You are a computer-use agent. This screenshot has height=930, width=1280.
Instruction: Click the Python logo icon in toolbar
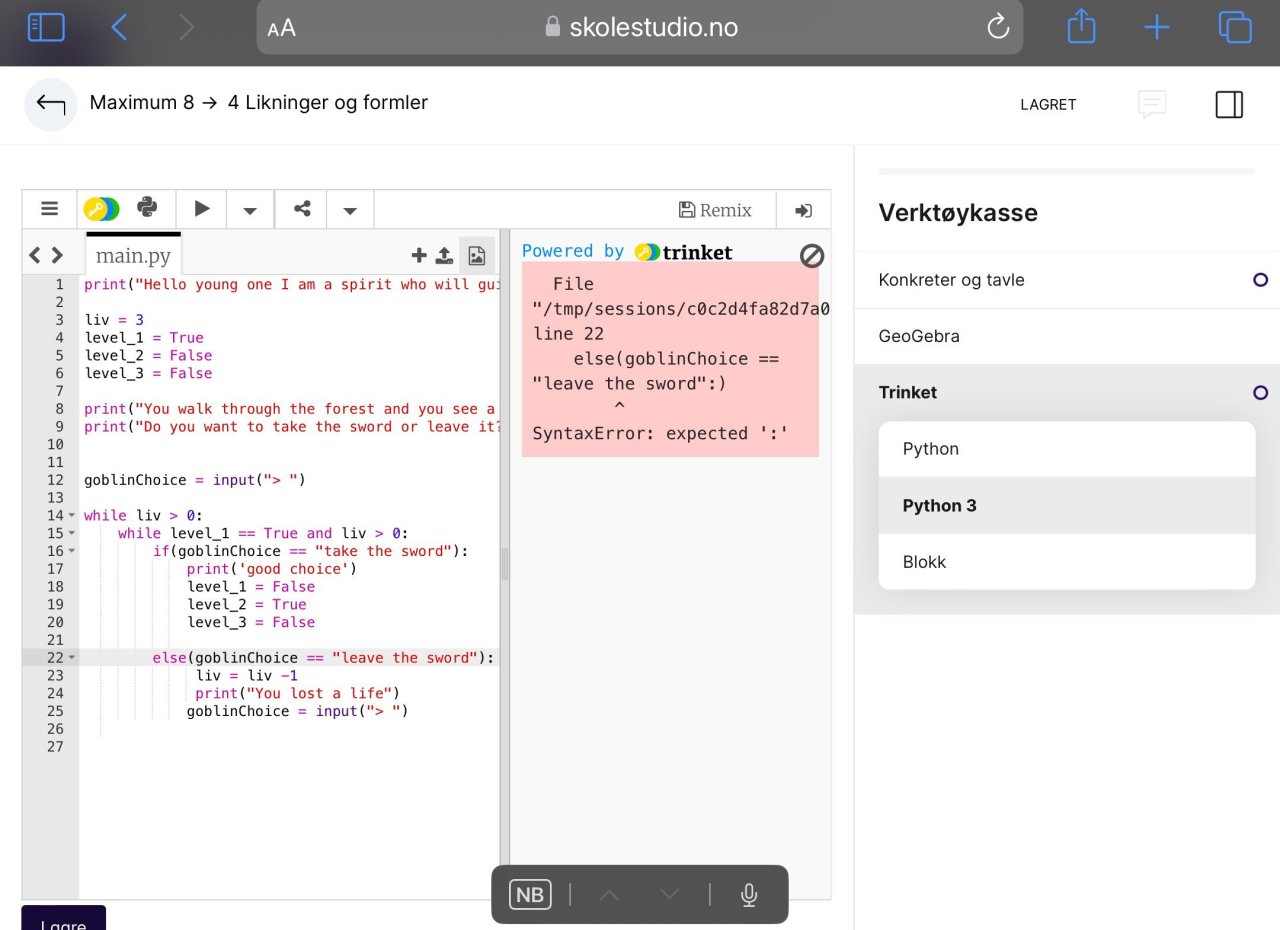click(148, 208)
